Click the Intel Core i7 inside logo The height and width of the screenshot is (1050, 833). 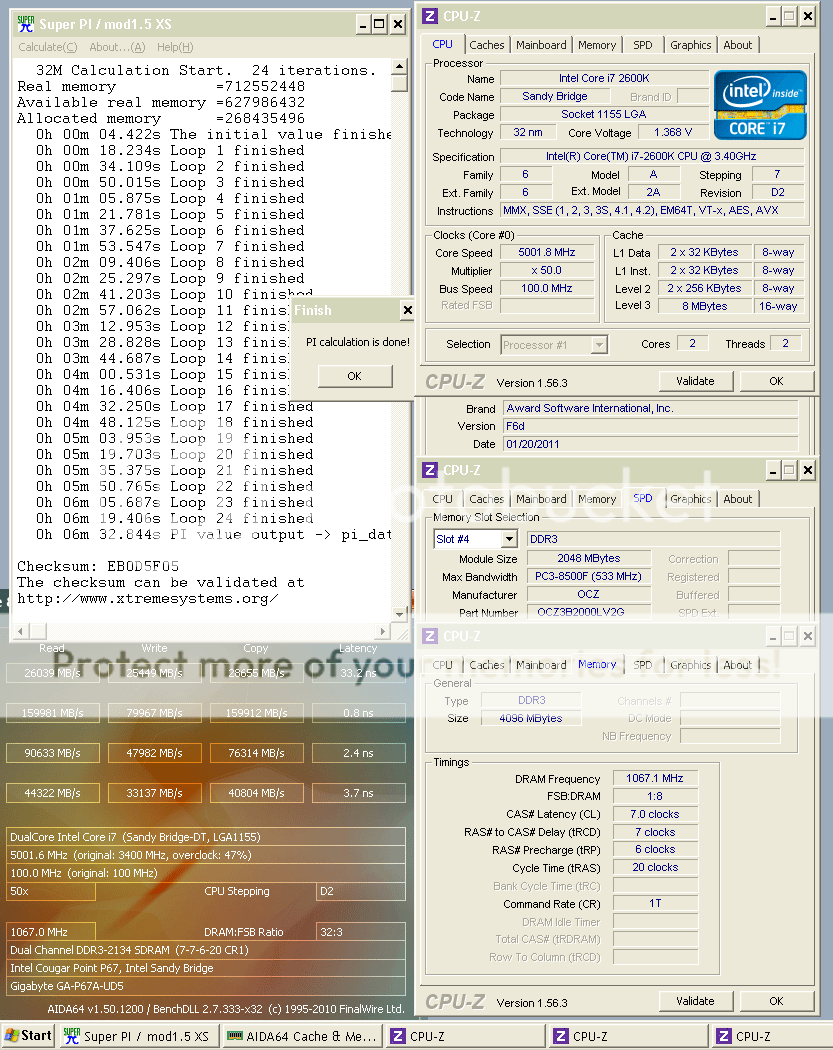[x=760, y=105]
